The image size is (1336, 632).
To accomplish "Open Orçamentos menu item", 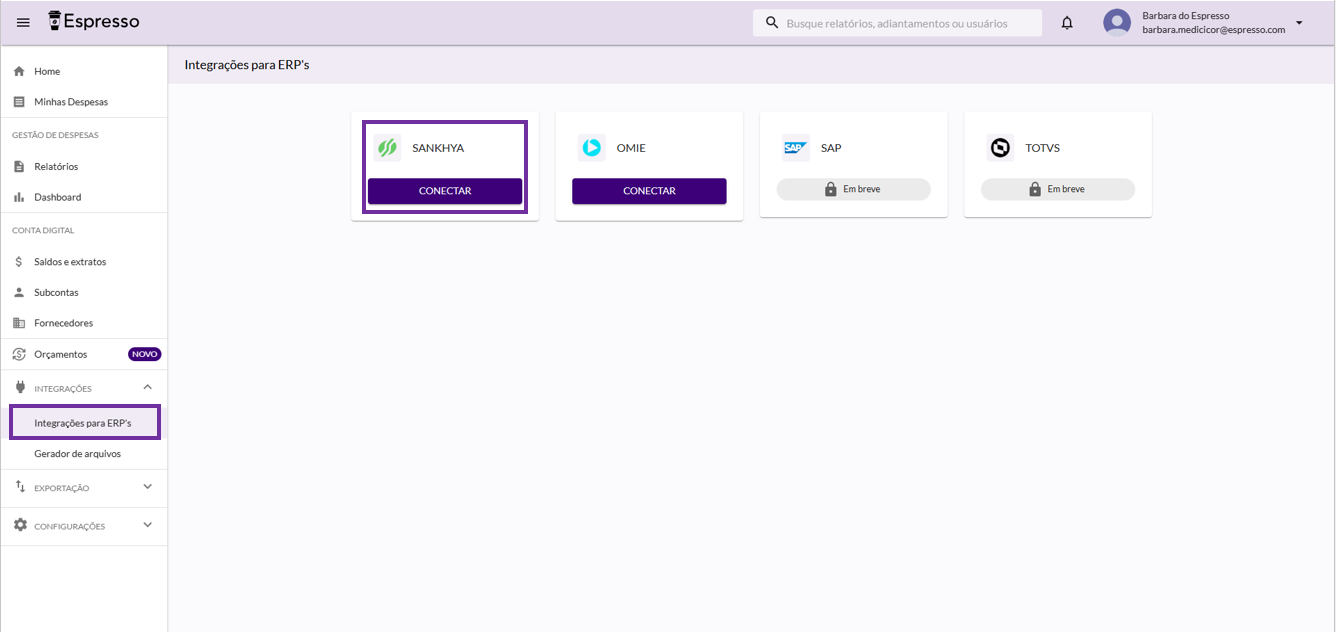I will pyautogui.click(x=84, y=354).
